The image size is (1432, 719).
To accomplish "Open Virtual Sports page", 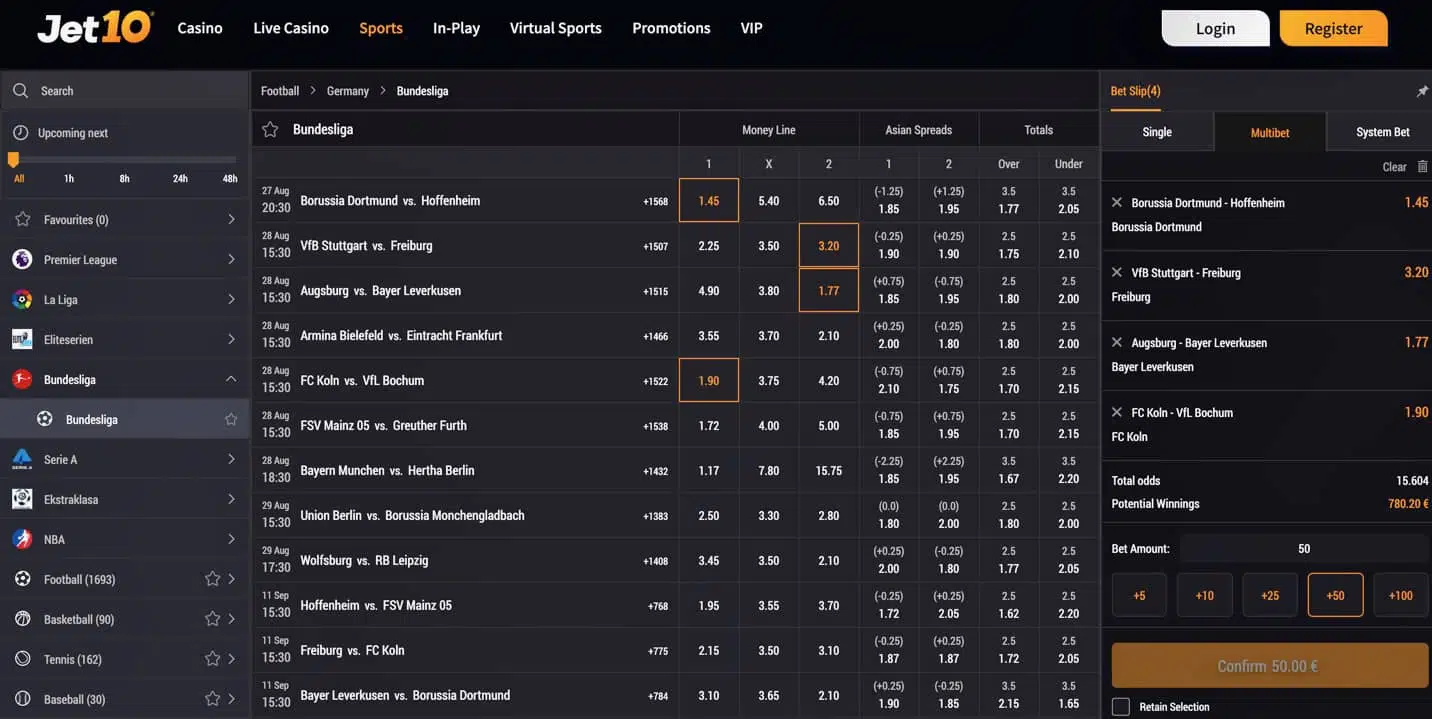I will [556, 28].
